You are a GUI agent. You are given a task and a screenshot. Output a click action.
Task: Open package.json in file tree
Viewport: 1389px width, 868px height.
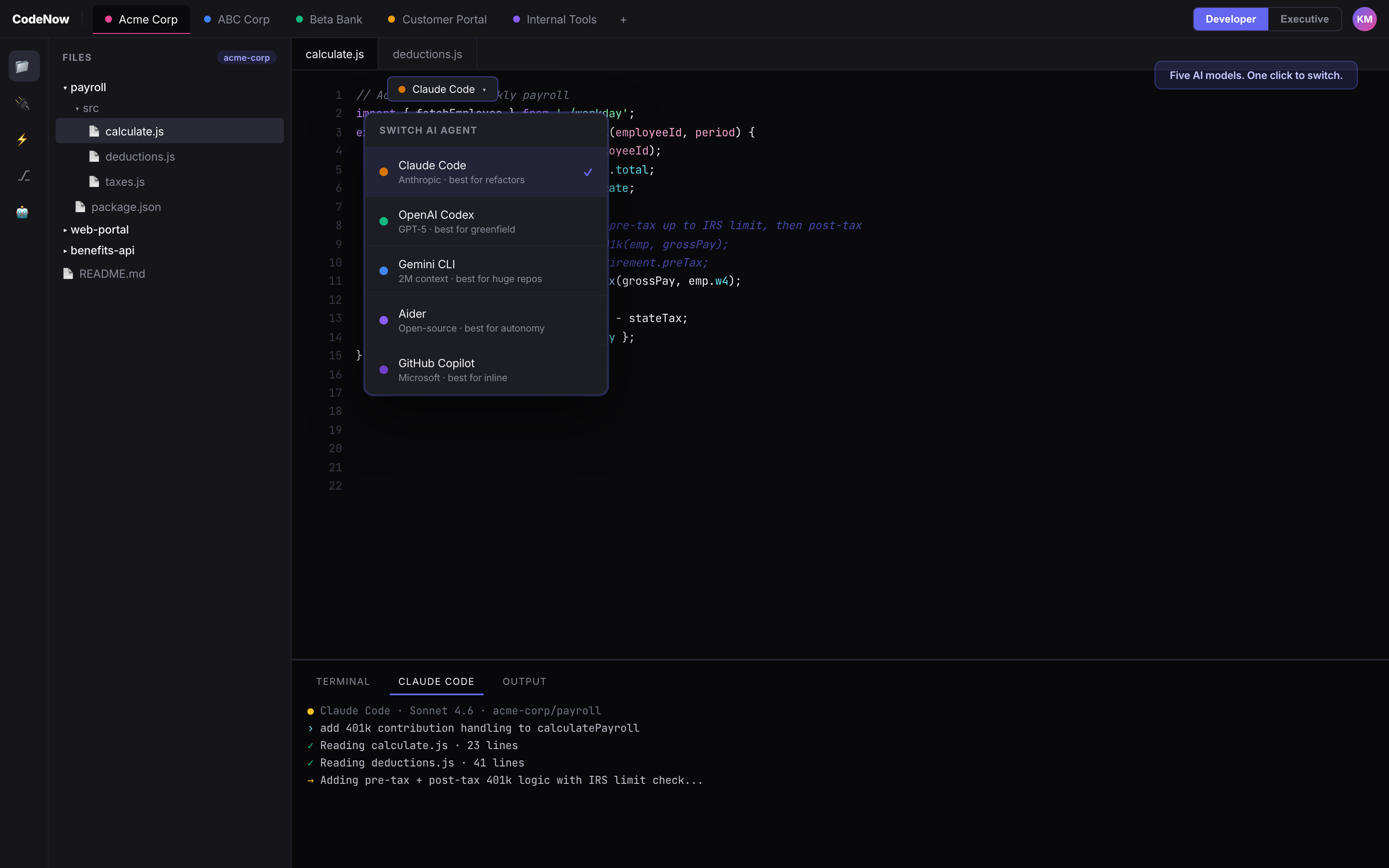[169, 207]
